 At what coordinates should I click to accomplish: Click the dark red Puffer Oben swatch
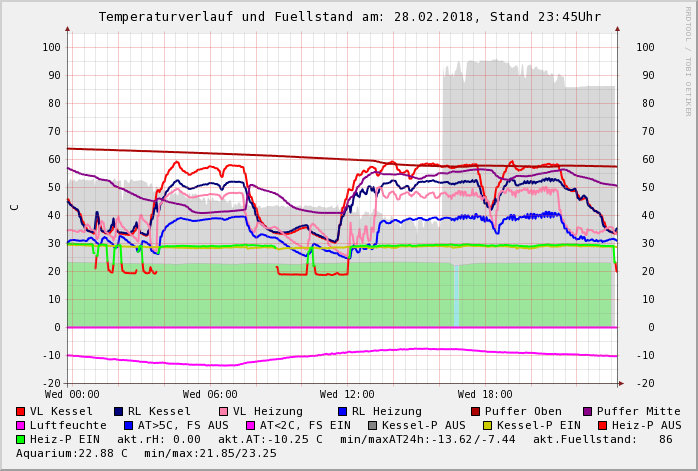476,411
